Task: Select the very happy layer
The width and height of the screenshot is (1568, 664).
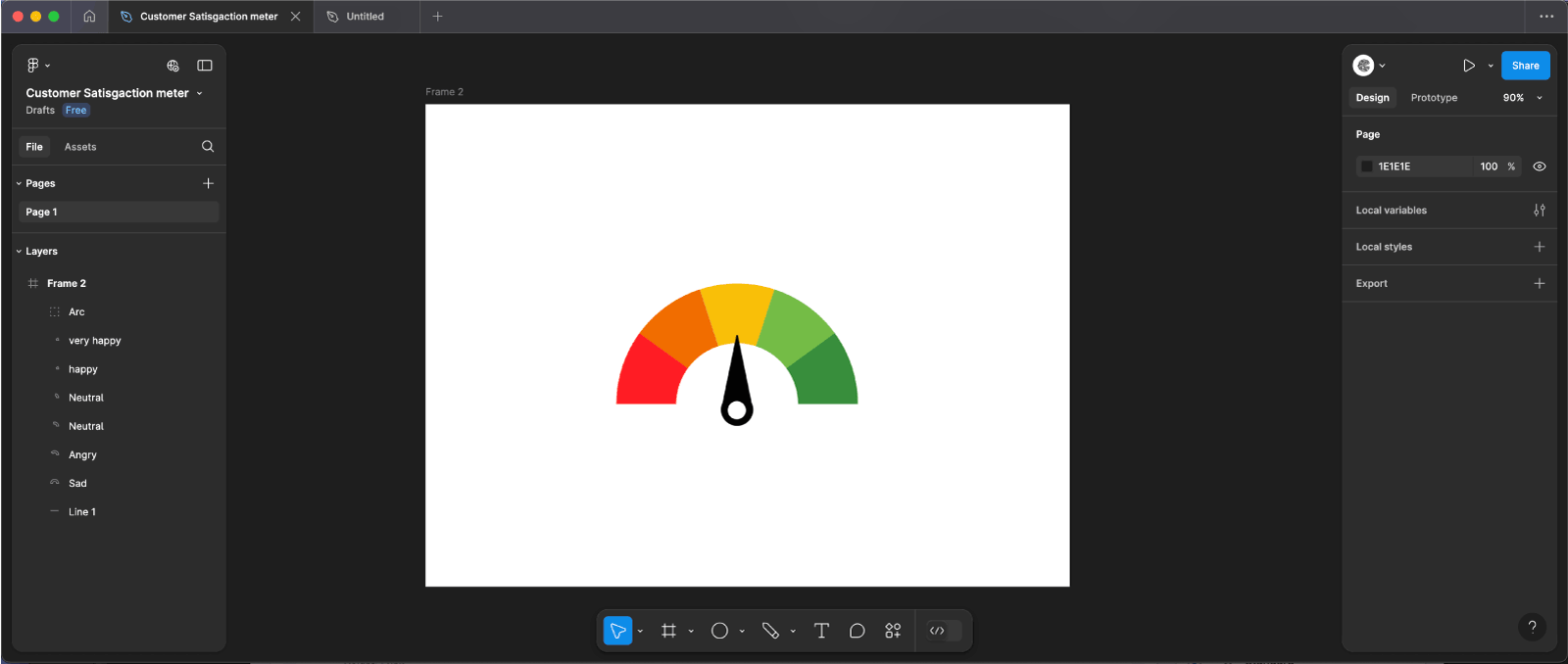Action: coord(95,341)
